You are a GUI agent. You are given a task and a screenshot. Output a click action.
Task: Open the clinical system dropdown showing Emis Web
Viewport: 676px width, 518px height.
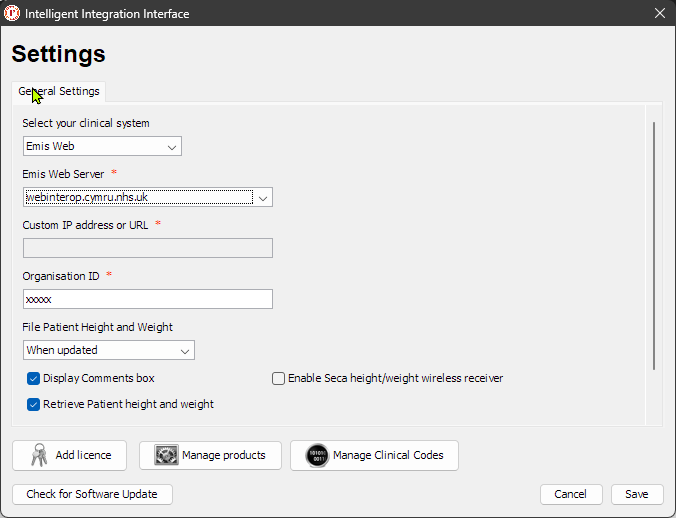102,146
